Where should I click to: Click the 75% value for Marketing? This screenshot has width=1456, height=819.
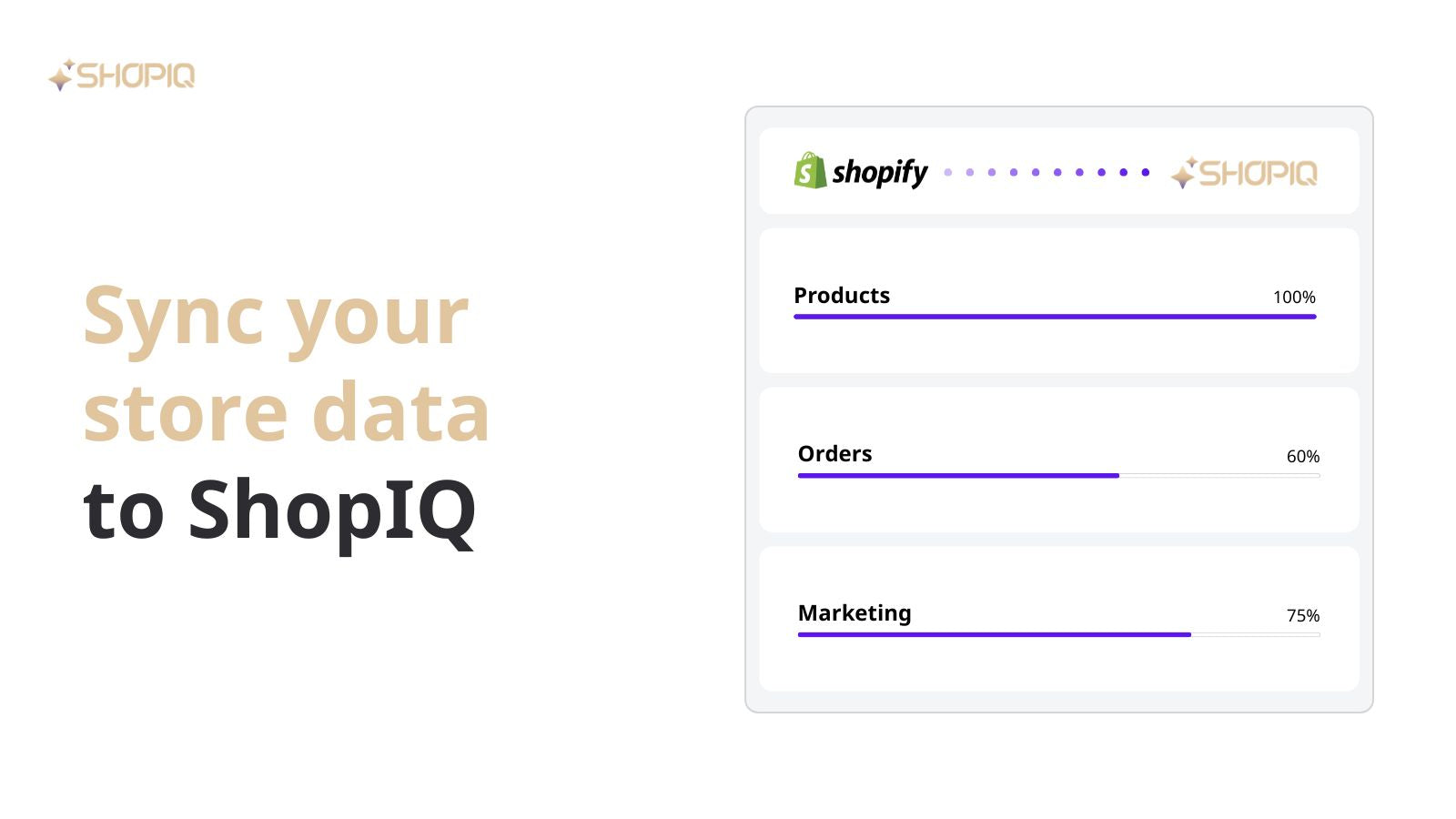click(x=1303, y=616)
